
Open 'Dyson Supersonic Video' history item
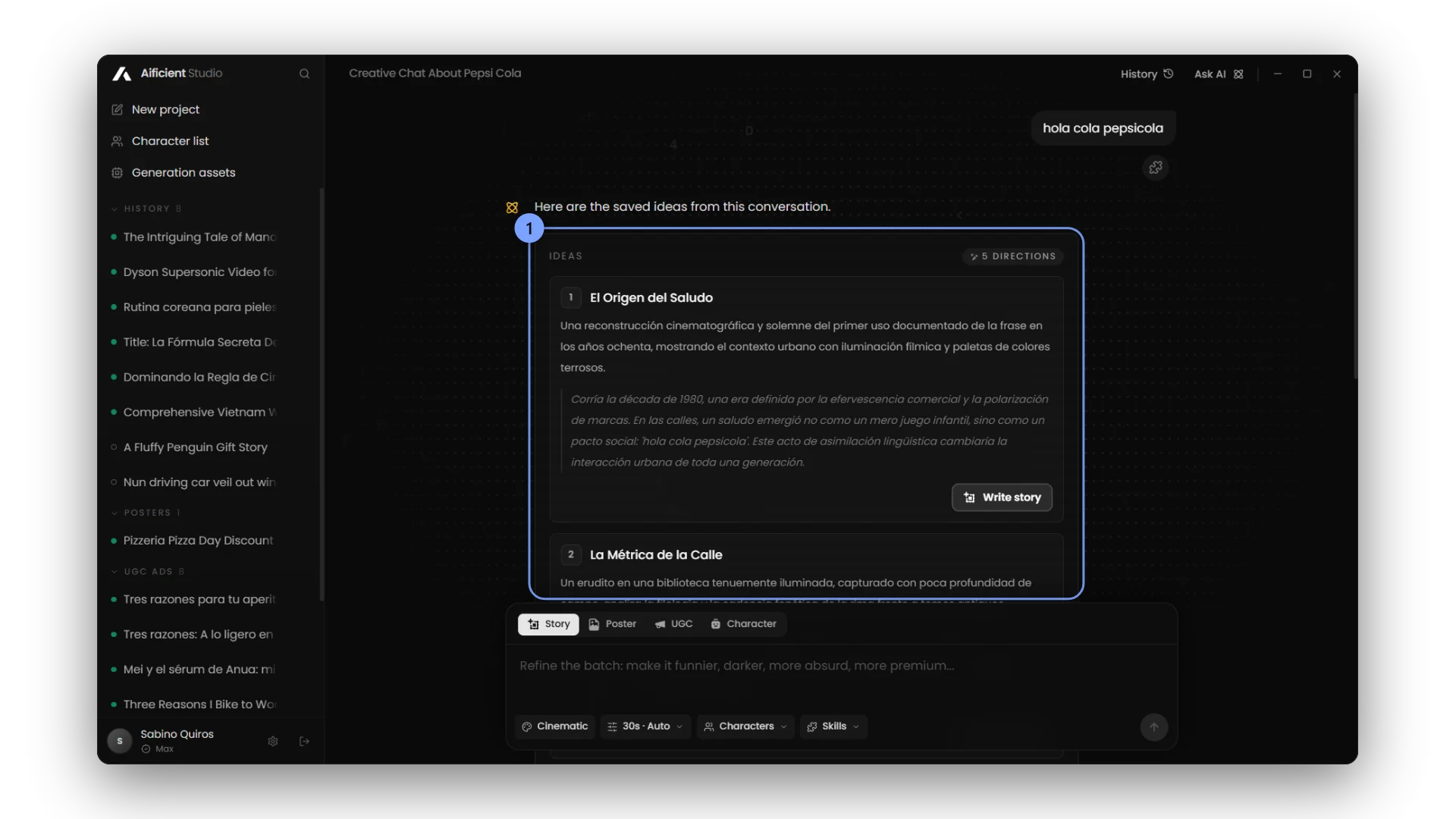click(x=200, y=272)
